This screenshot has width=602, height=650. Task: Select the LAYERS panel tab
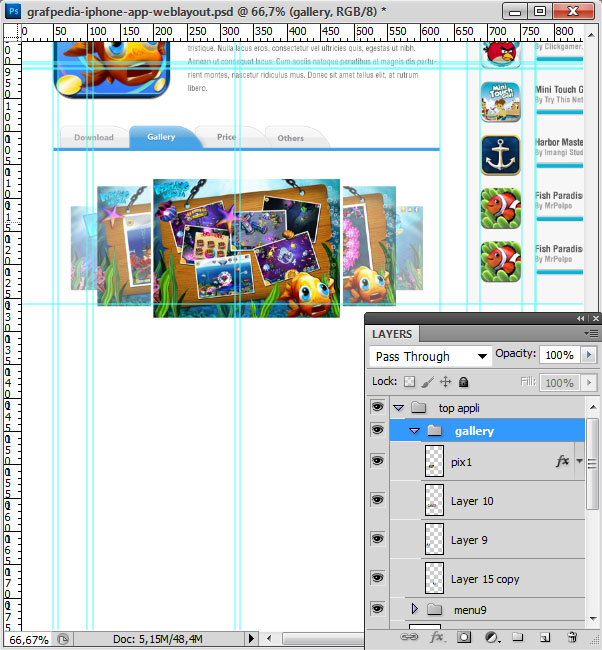click(x=392, y=334)
